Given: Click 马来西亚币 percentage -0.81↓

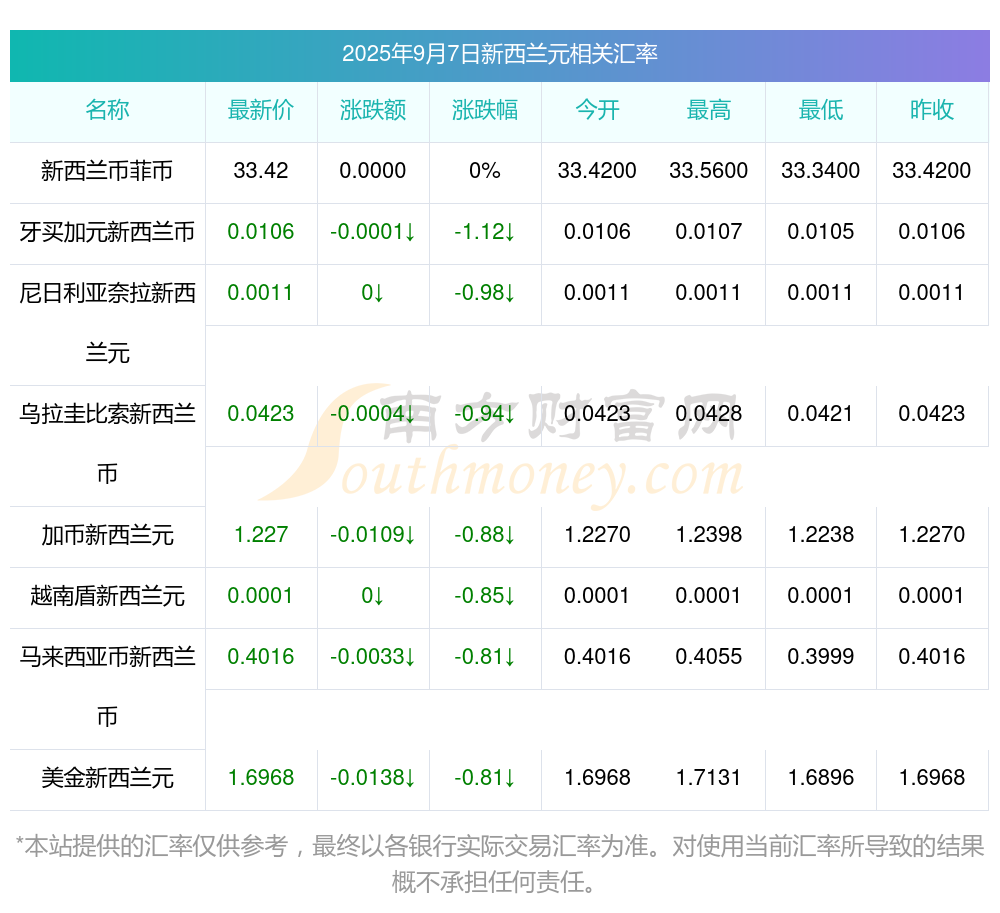Looking at the screenshot, I should pyautogui.click(x=485, y=657).
